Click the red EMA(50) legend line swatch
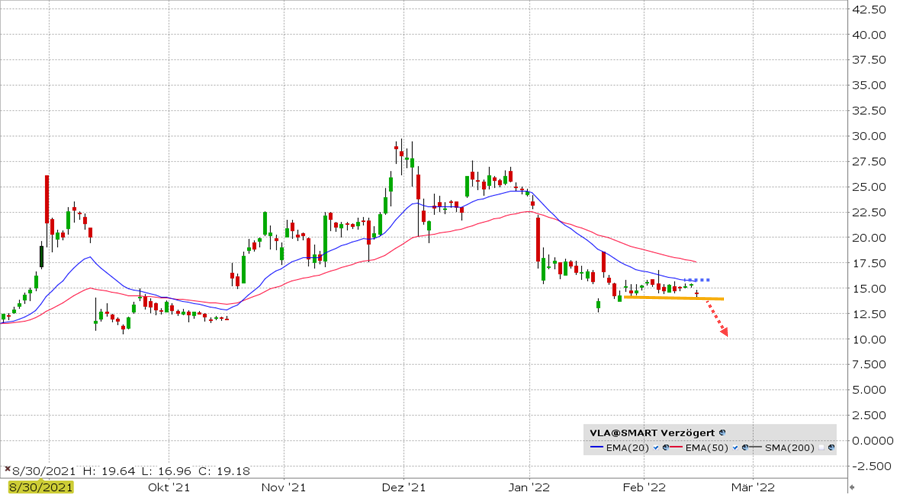The width and height of the screenshot is (900, 500). pos(676,447)
